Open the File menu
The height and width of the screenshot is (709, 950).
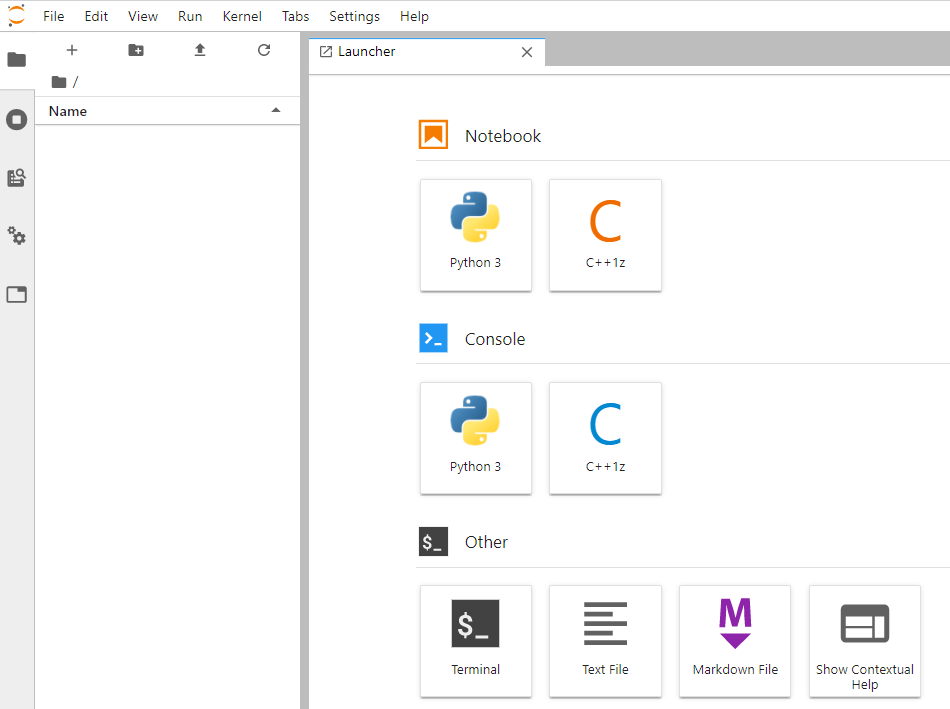[x=53, y=16]
